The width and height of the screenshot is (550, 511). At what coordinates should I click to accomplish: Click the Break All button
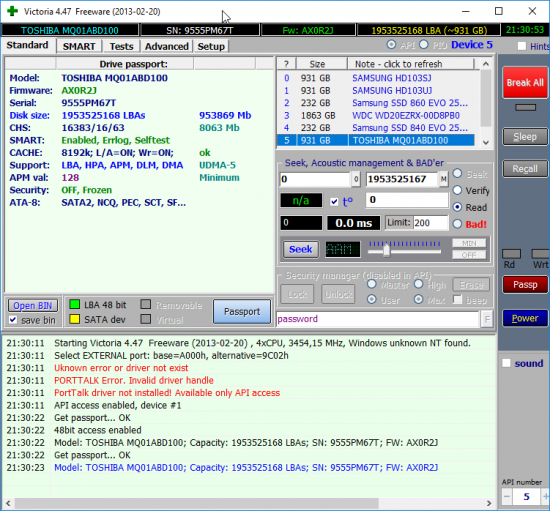pyautogui.click(x=525, y=82)
